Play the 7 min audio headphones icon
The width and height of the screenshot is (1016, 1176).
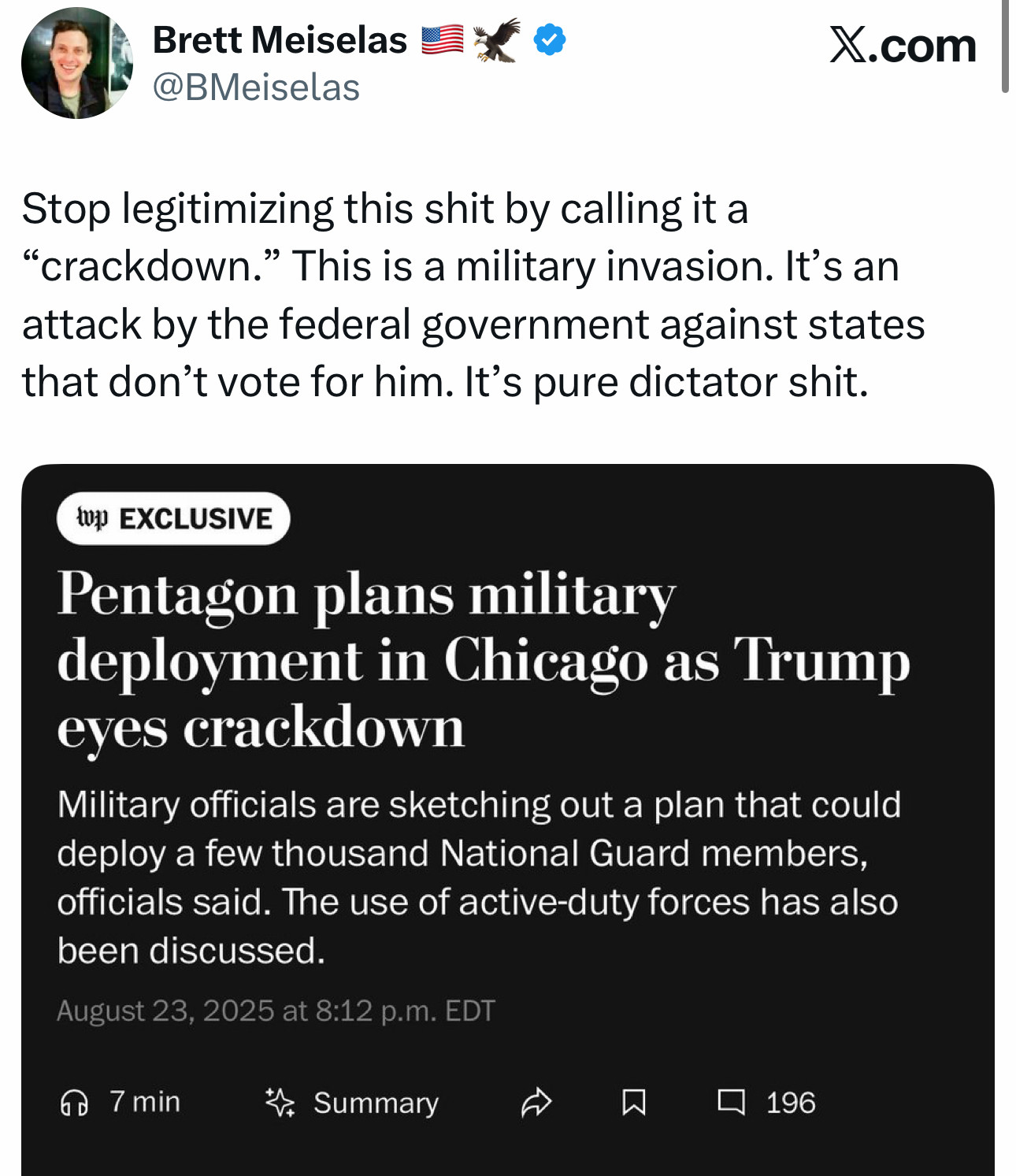pos(74,1103)
